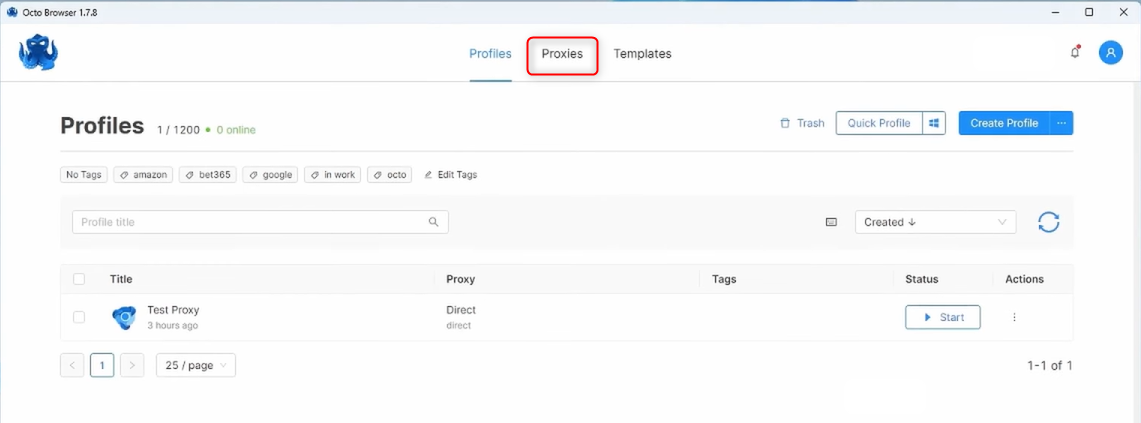Go to the next page arrow
The image size is (1141, 423).
pyautogui.click(x=132, y=365)
